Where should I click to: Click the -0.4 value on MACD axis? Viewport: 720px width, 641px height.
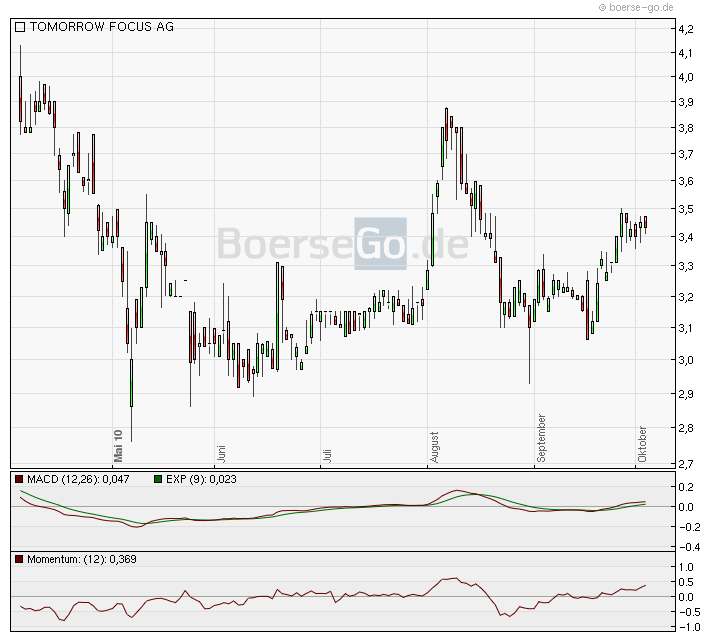690,547
